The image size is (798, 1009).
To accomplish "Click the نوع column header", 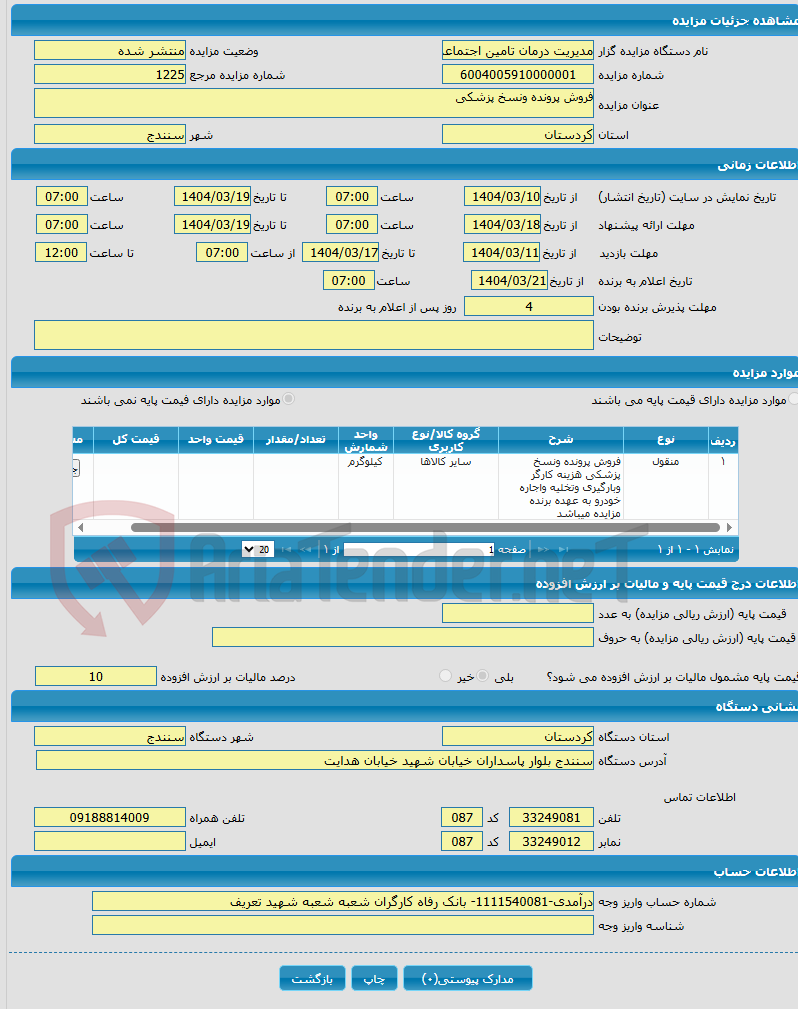I will pos(665,440).
